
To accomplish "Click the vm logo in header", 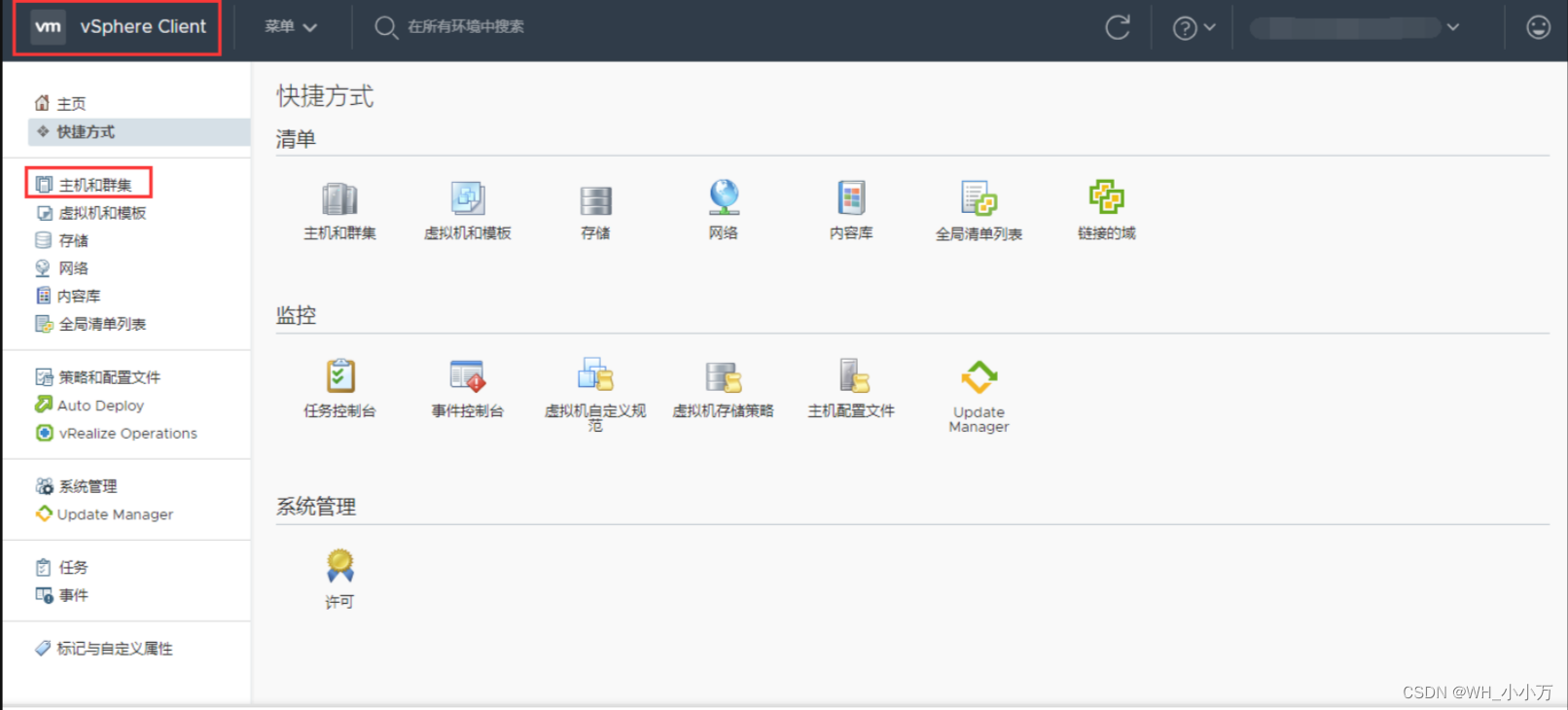I will [48, 26].
